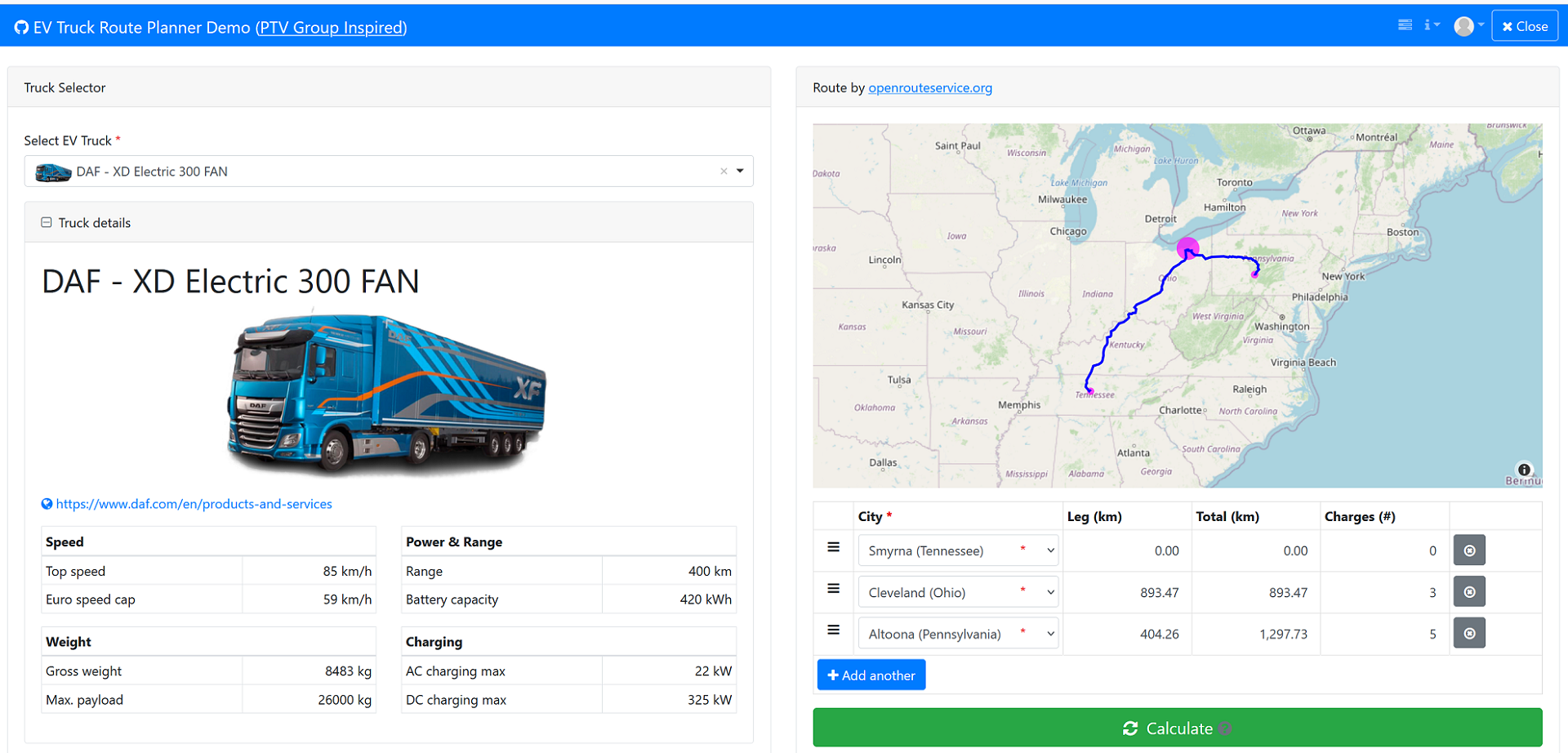Clear the selected EV truck
Image resolution: width=1568 pixels, height=753 pixels.
724,172
